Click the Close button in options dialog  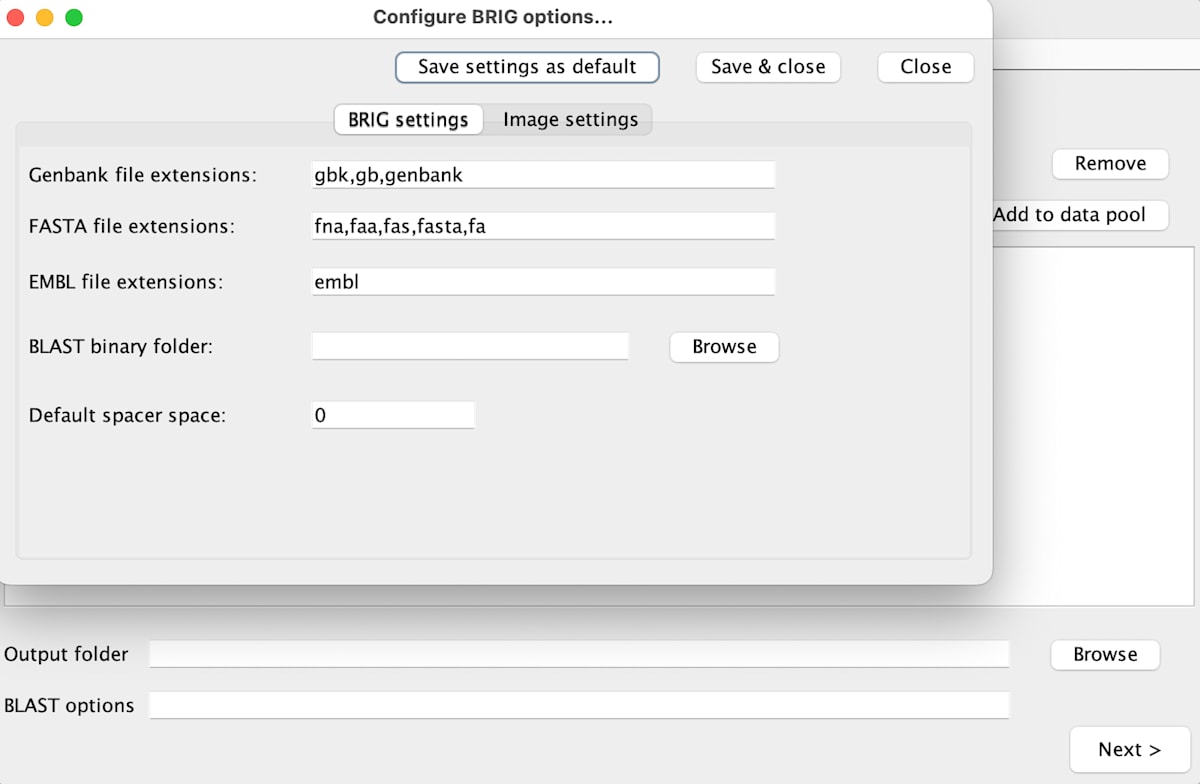[925, 67]
